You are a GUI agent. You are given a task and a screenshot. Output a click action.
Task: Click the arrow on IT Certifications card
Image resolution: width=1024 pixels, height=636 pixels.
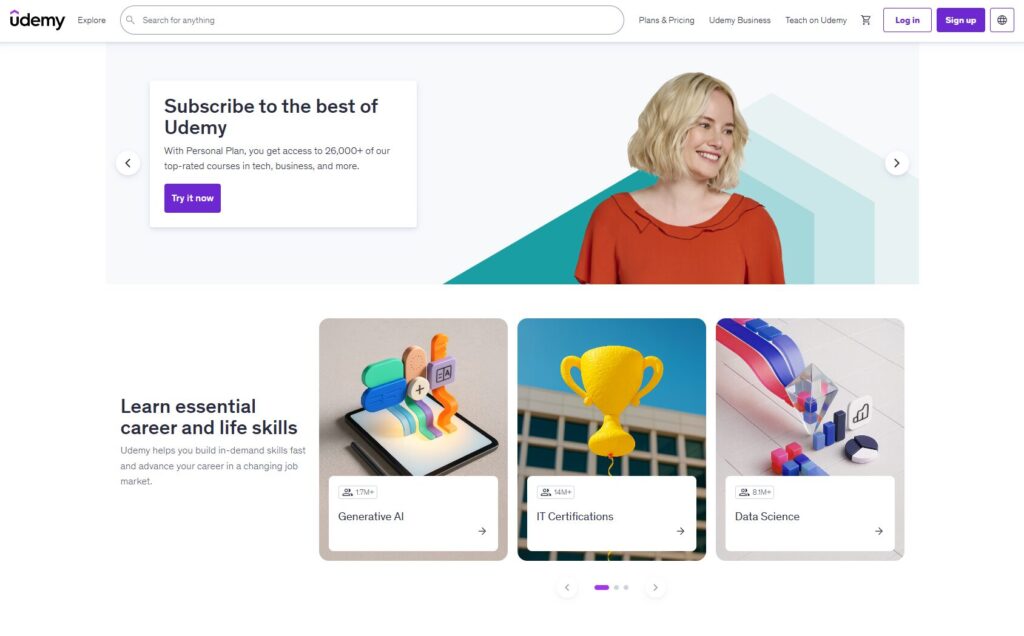point(680,532)
